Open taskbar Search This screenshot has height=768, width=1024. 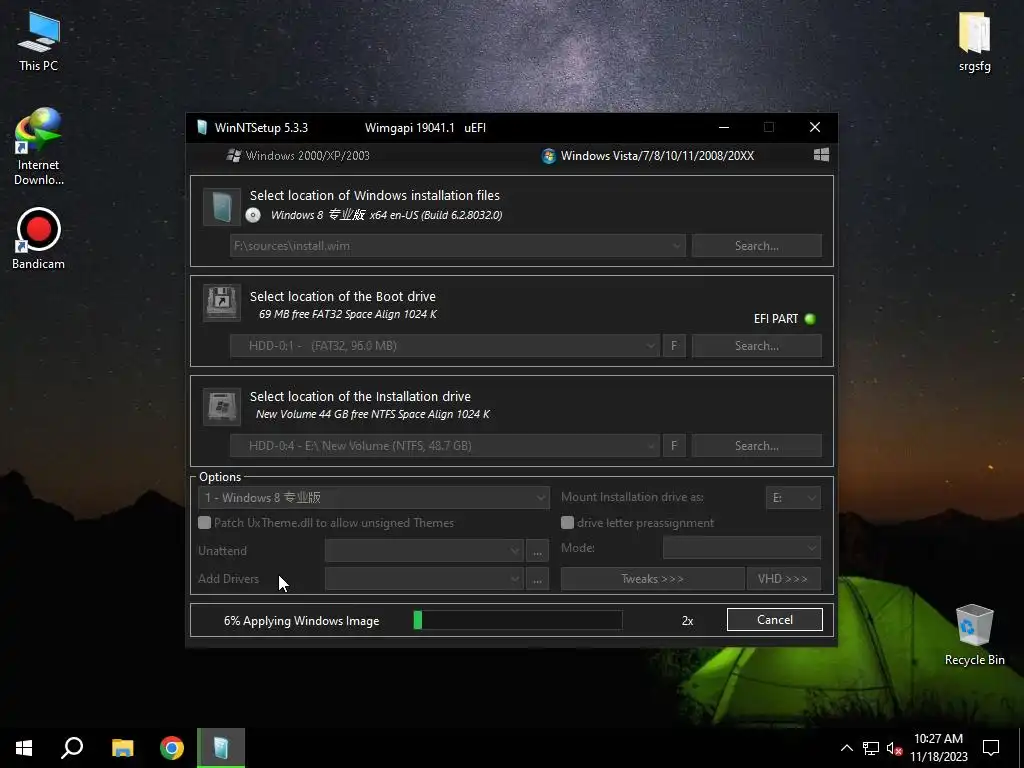click(x=72, y=748)
